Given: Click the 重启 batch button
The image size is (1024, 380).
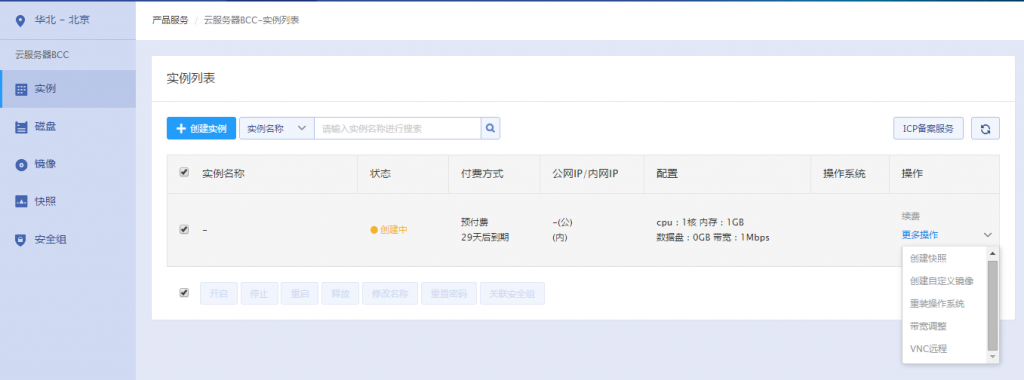Looking at the screenshot, I should tap(300, 294).
